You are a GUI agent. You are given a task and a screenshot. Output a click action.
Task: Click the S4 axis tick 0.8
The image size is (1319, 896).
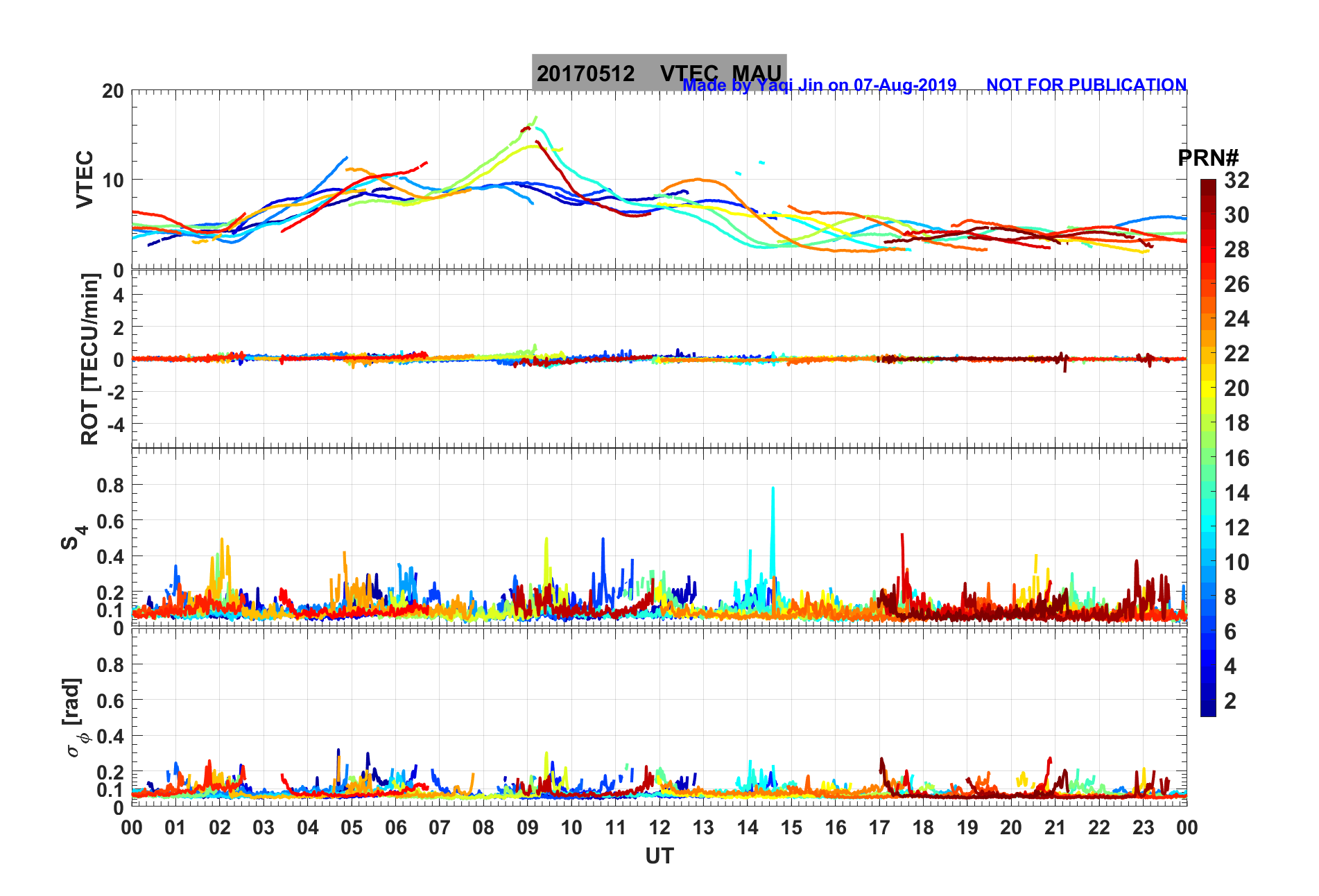point(111,485)
